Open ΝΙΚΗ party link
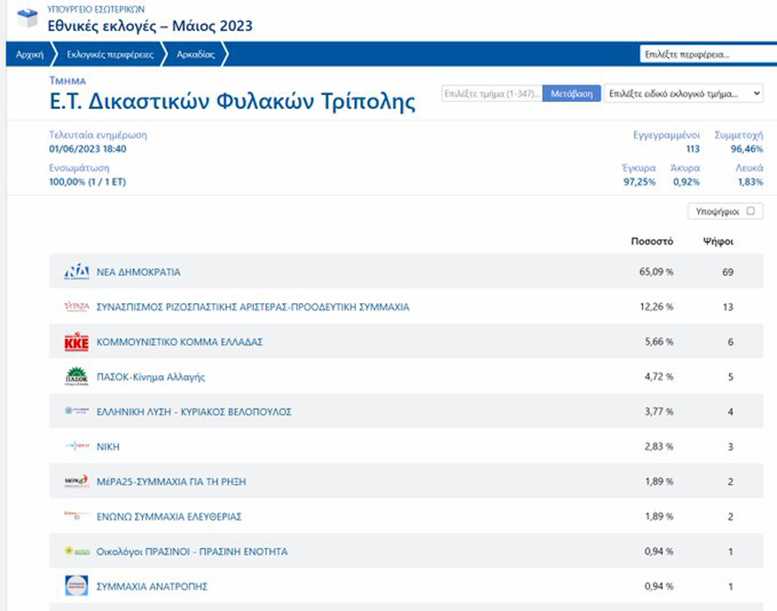The width and height of the screenshot is (777, 611). (108, 447)
